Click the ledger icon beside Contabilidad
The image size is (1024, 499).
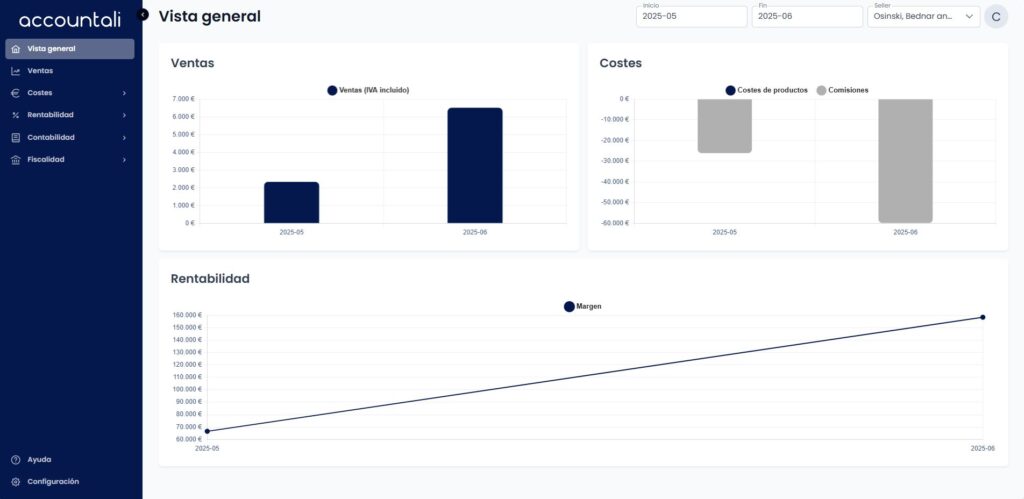pos(16,137)
